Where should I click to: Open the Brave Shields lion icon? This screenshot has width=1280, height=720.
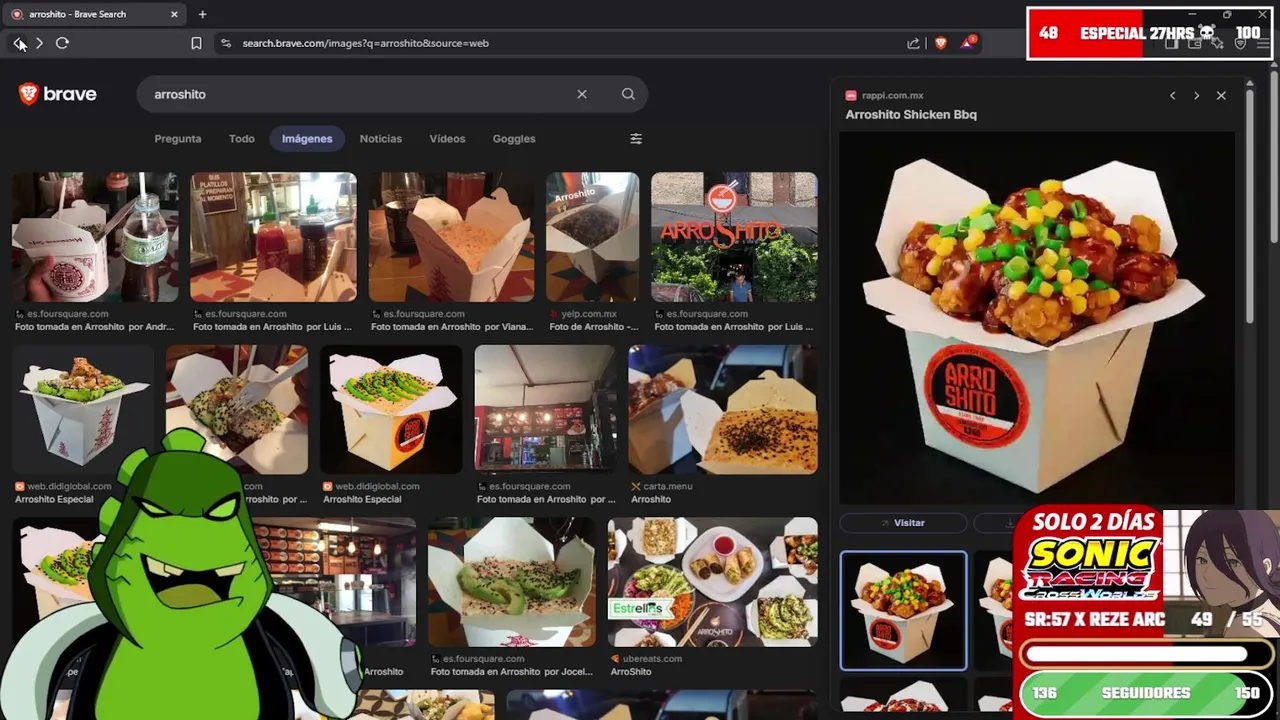point(940,43)
